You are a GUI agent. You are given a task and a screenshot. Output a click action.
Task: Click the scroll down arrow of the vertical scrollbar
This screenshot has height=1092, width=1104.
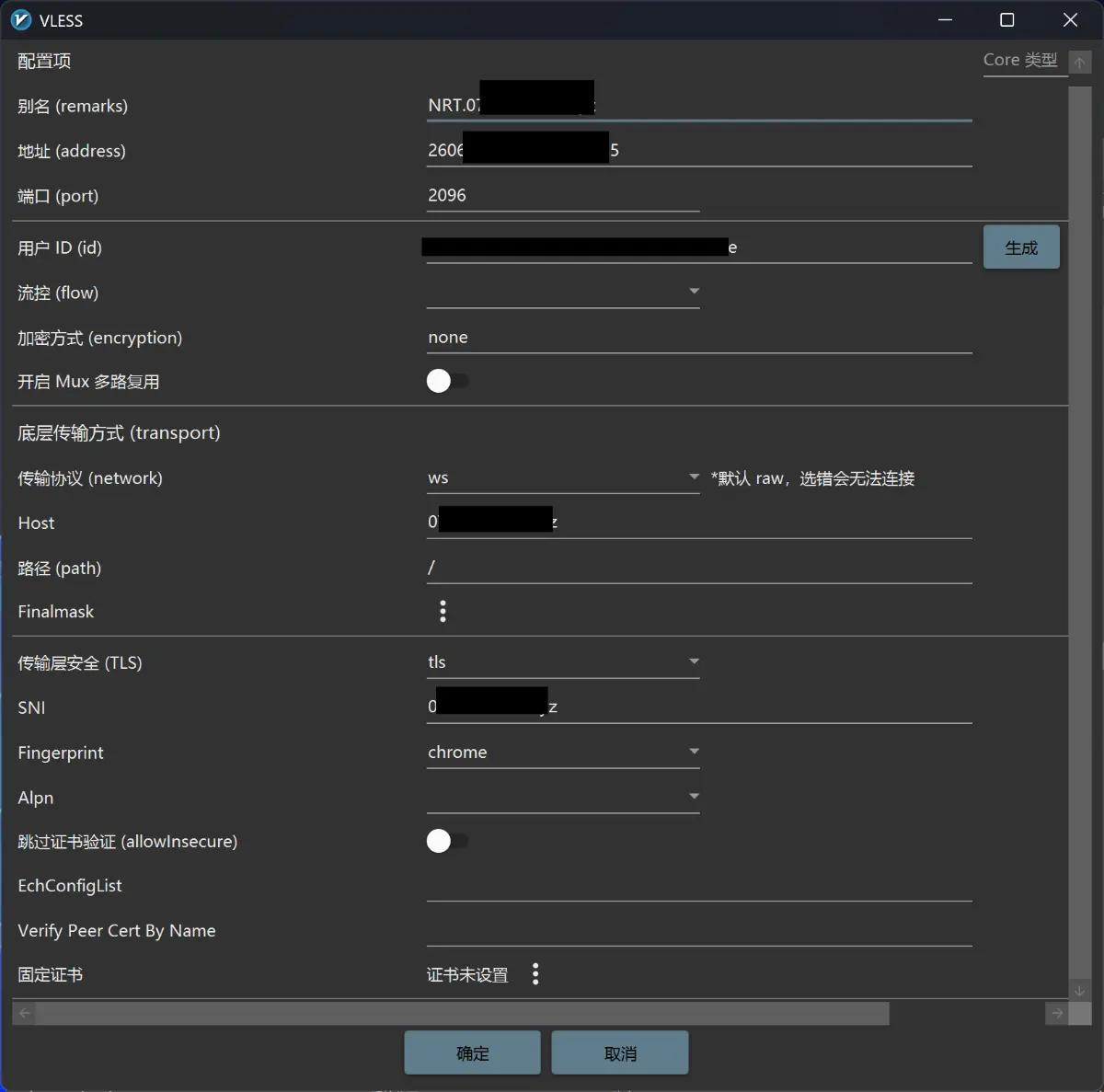pyautogui.click(x=1080, y=991)
